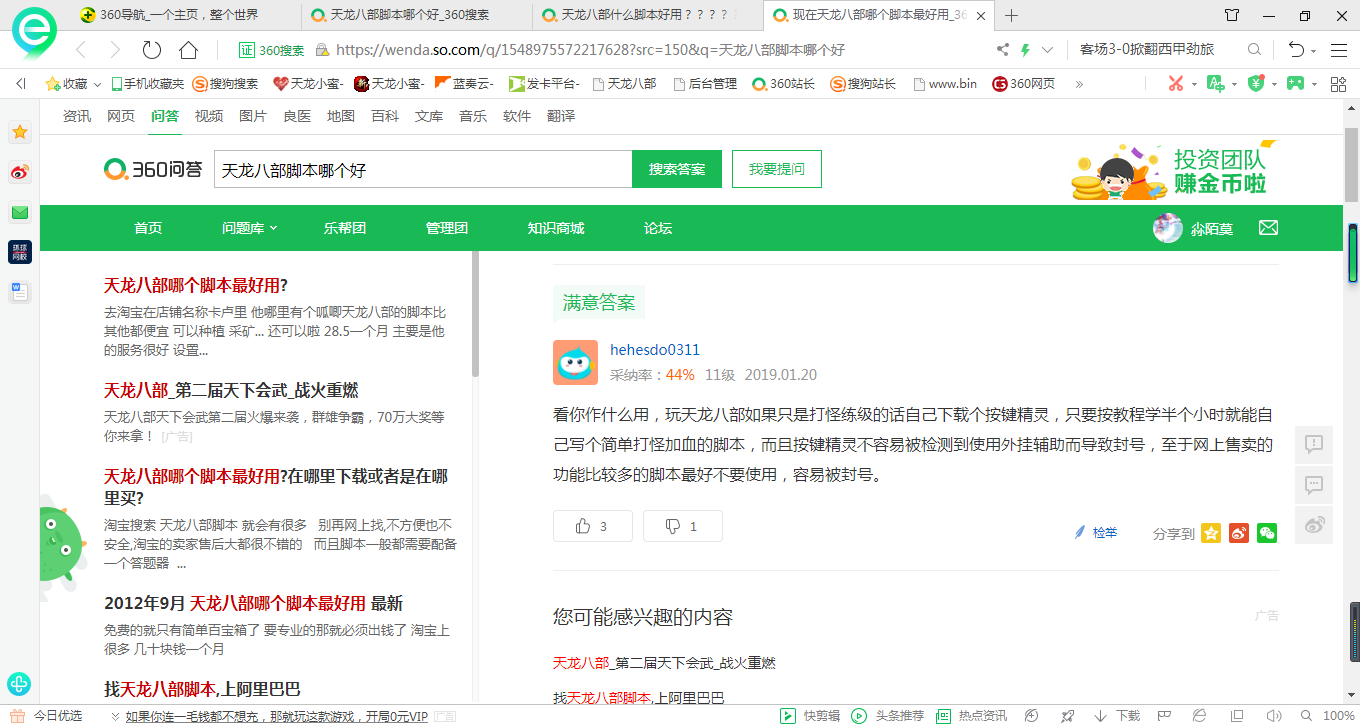The height and width of the screenshot is (725, 1360).
Task: Expand the restore tab dropdown arrow
Action: pyautogui.click(x=1314, y=50)
